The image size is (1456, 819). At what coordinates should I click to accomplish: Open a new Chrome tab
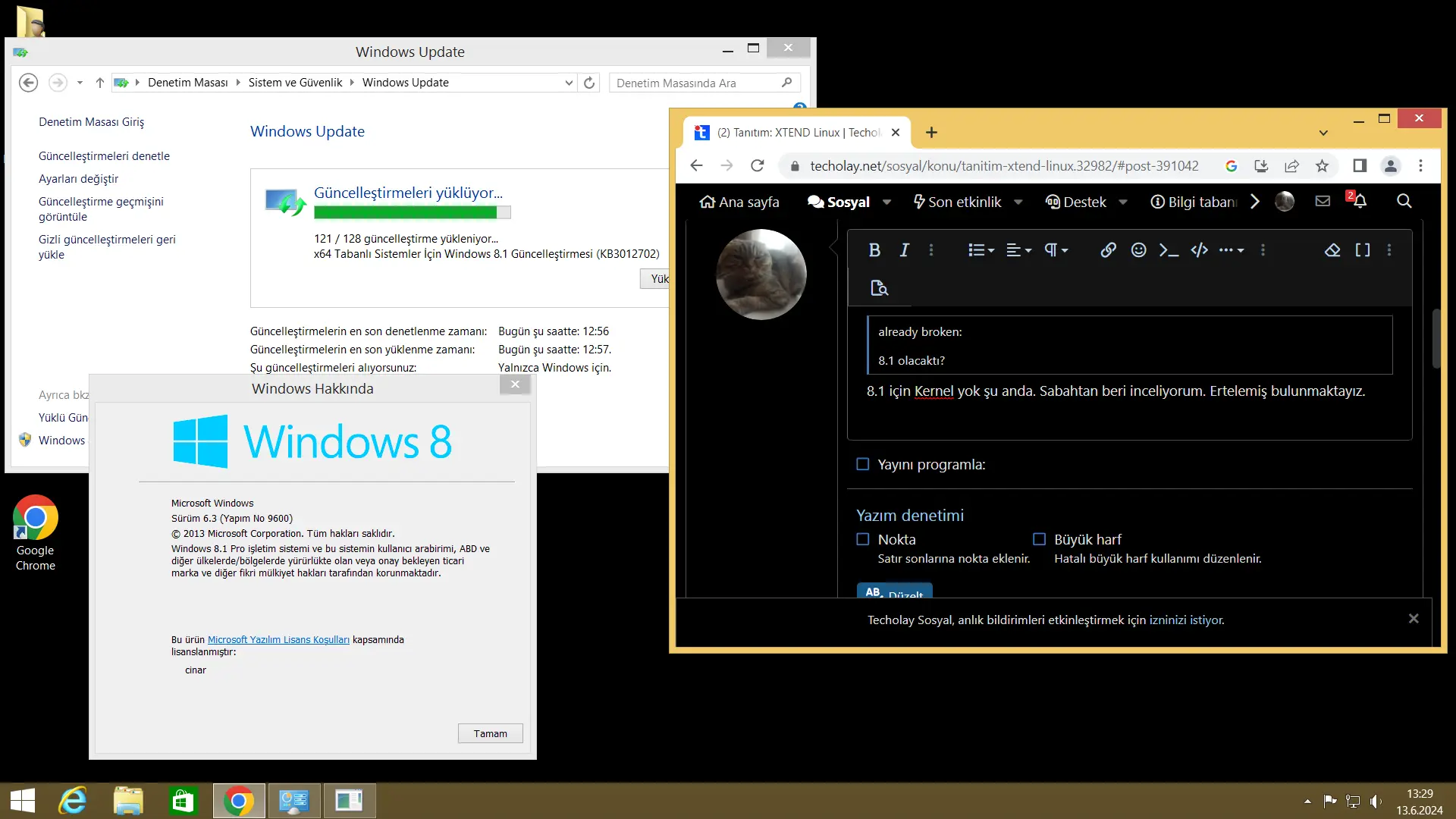point(931,133)
